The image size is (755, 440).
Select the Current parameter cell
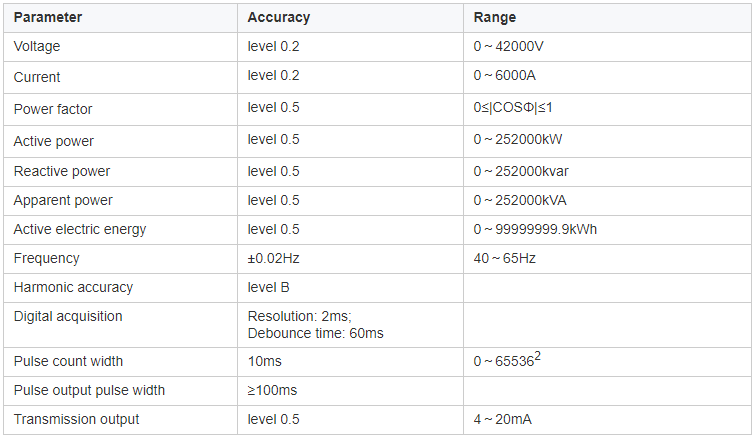(37, 77)
